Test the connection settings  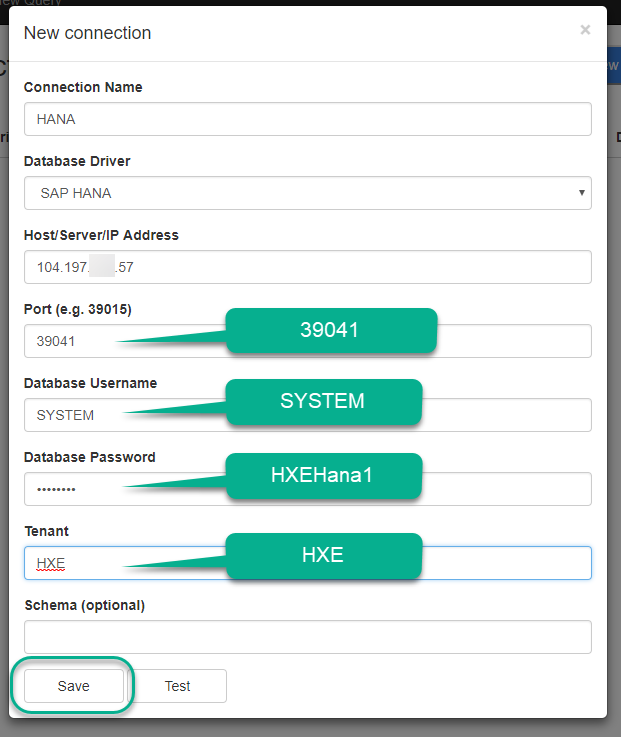tap(177, 686)
